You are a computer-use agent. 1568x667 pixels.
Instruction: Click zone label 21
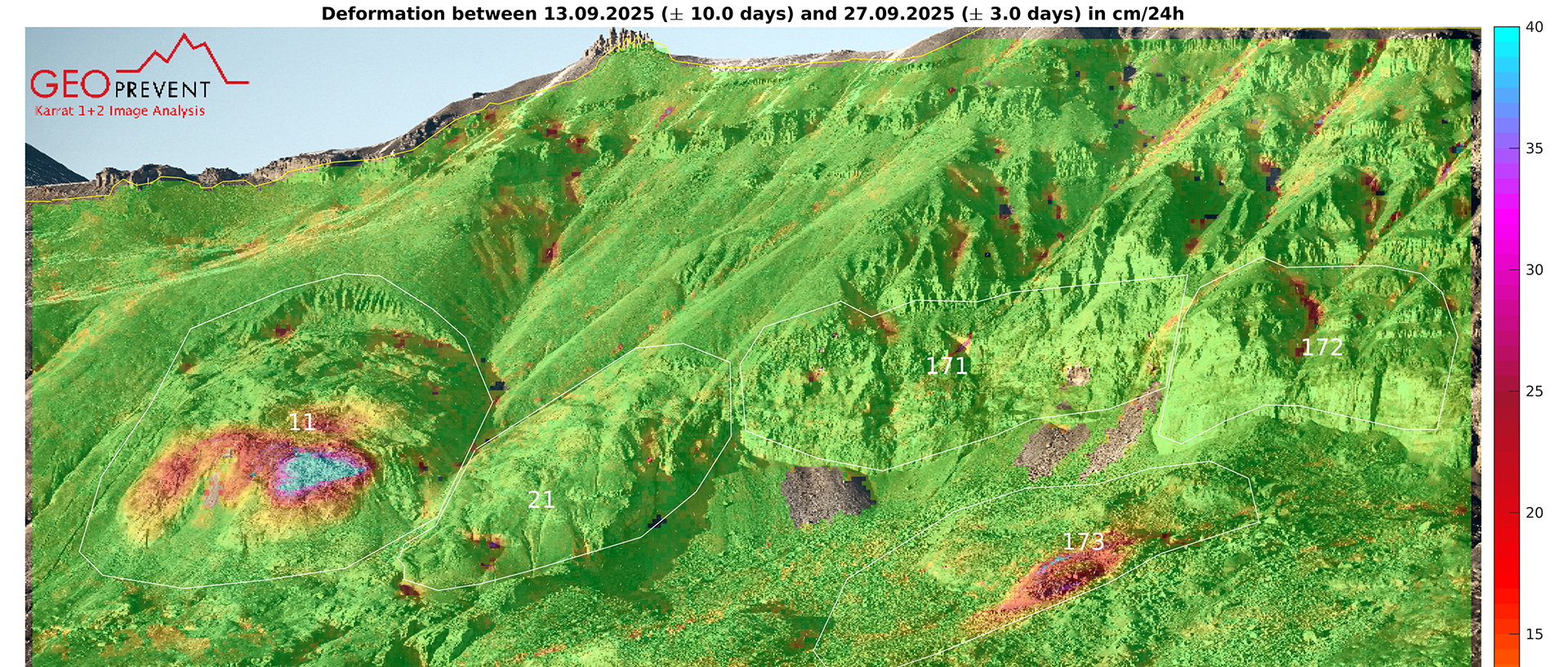(x=541, y=500)
